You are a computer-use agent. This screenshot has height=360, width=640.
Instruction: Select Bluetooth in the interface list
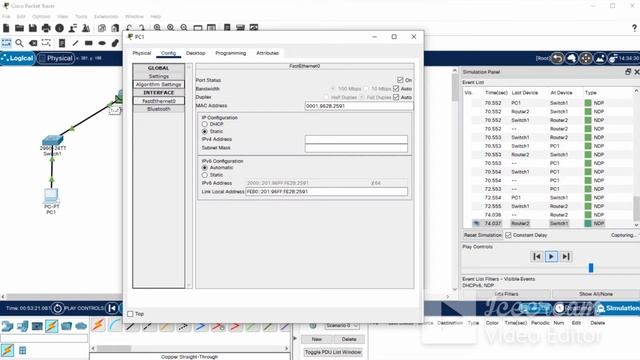(x=158, y=109)
